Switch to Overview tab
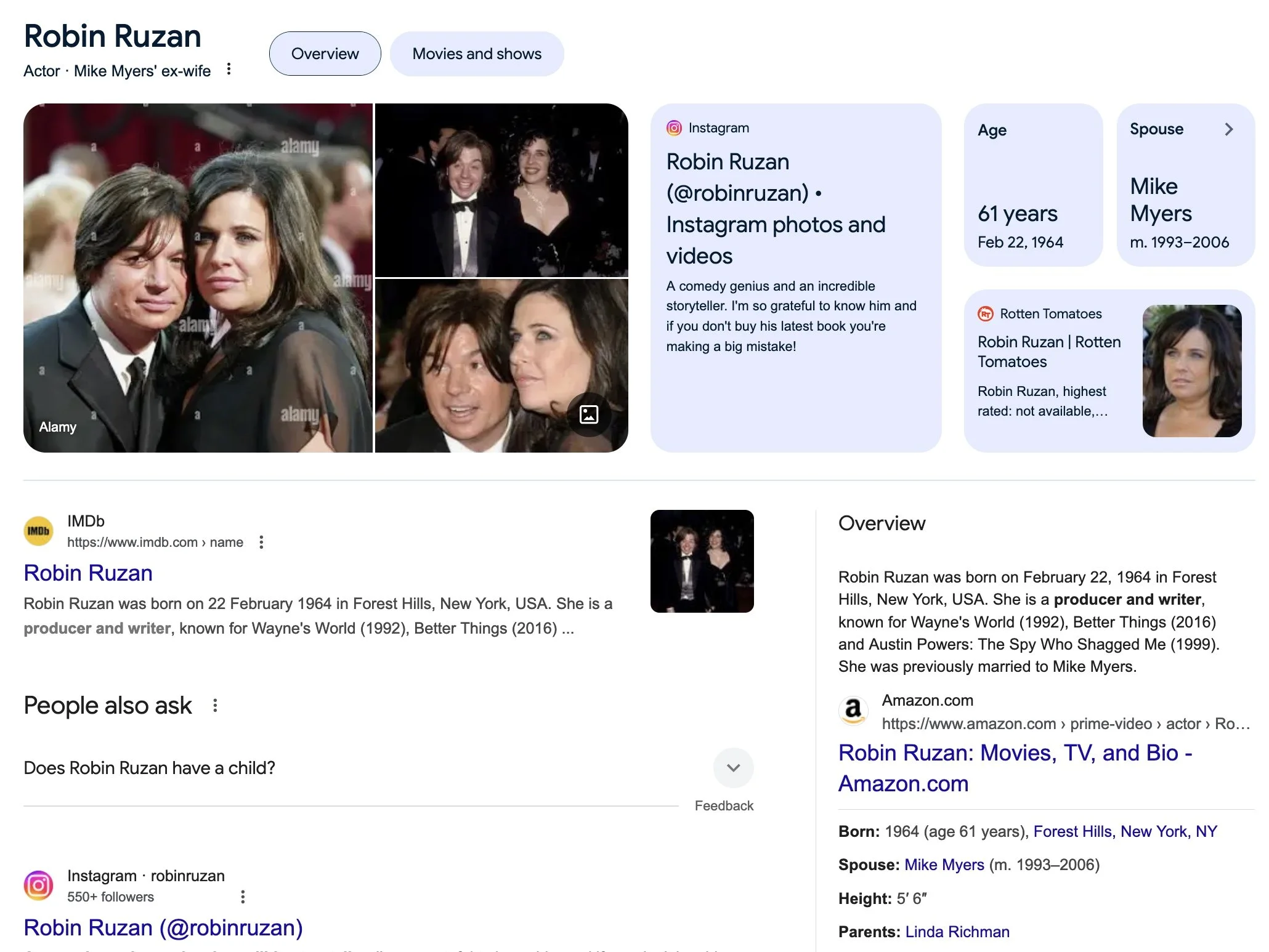This screenshot has height=952, width=1269. tap(325, 54)
